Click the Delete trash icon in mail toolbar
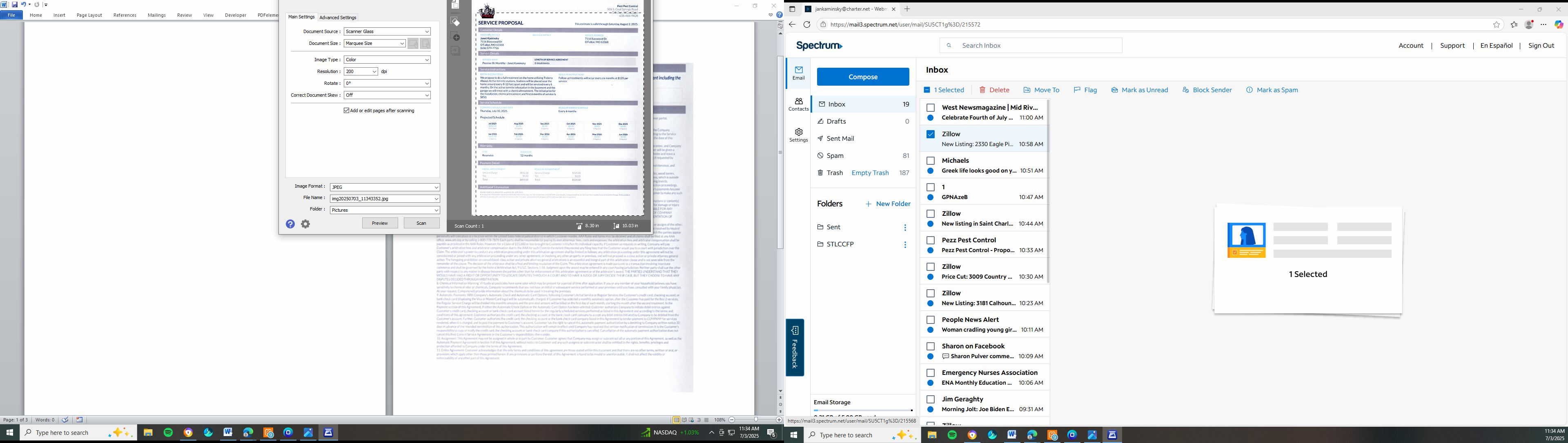 [982, 90]
